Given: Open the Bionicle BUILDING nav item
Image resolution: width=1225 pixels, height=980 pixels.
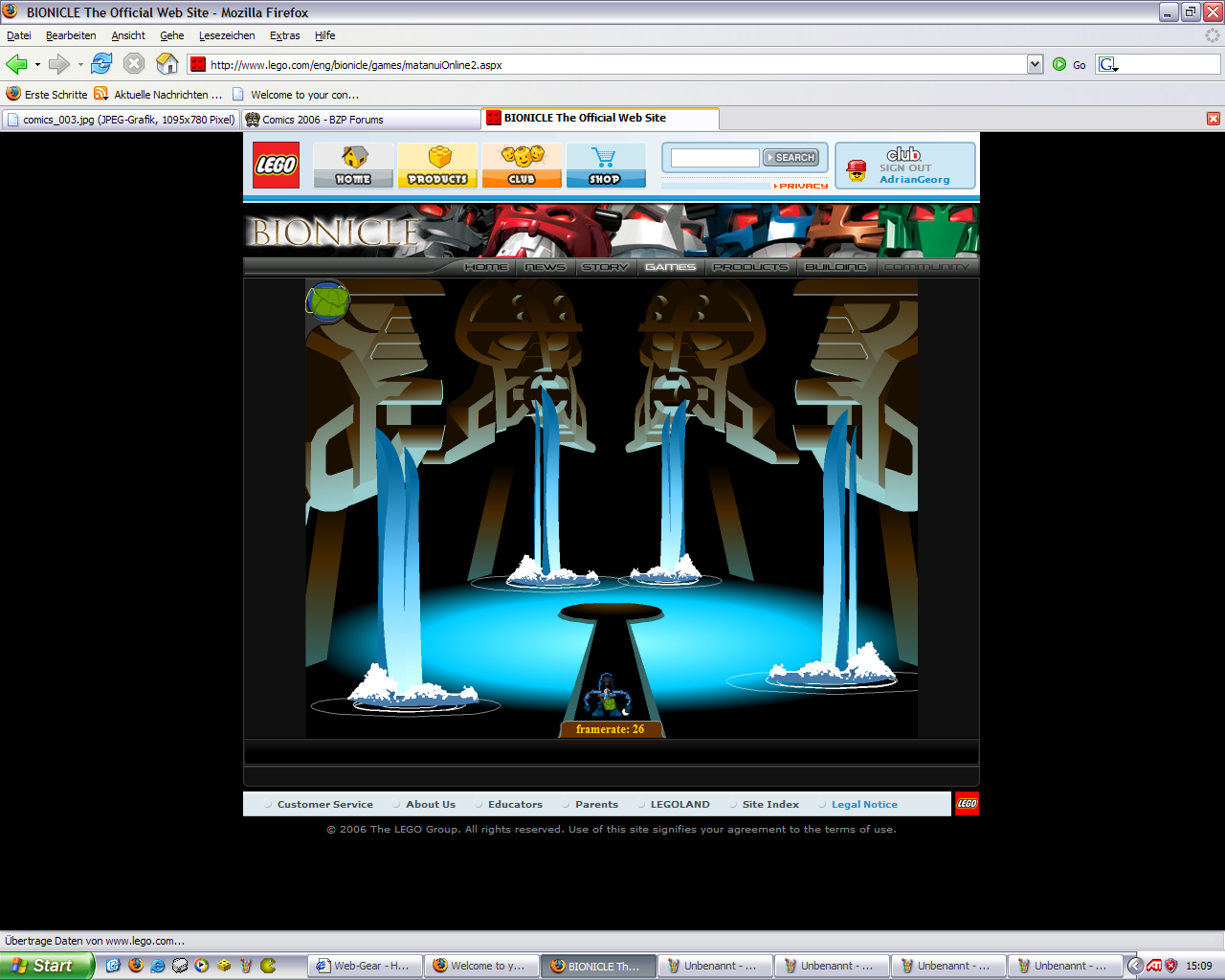Looking at the screenshot, I should coord(835,267).
